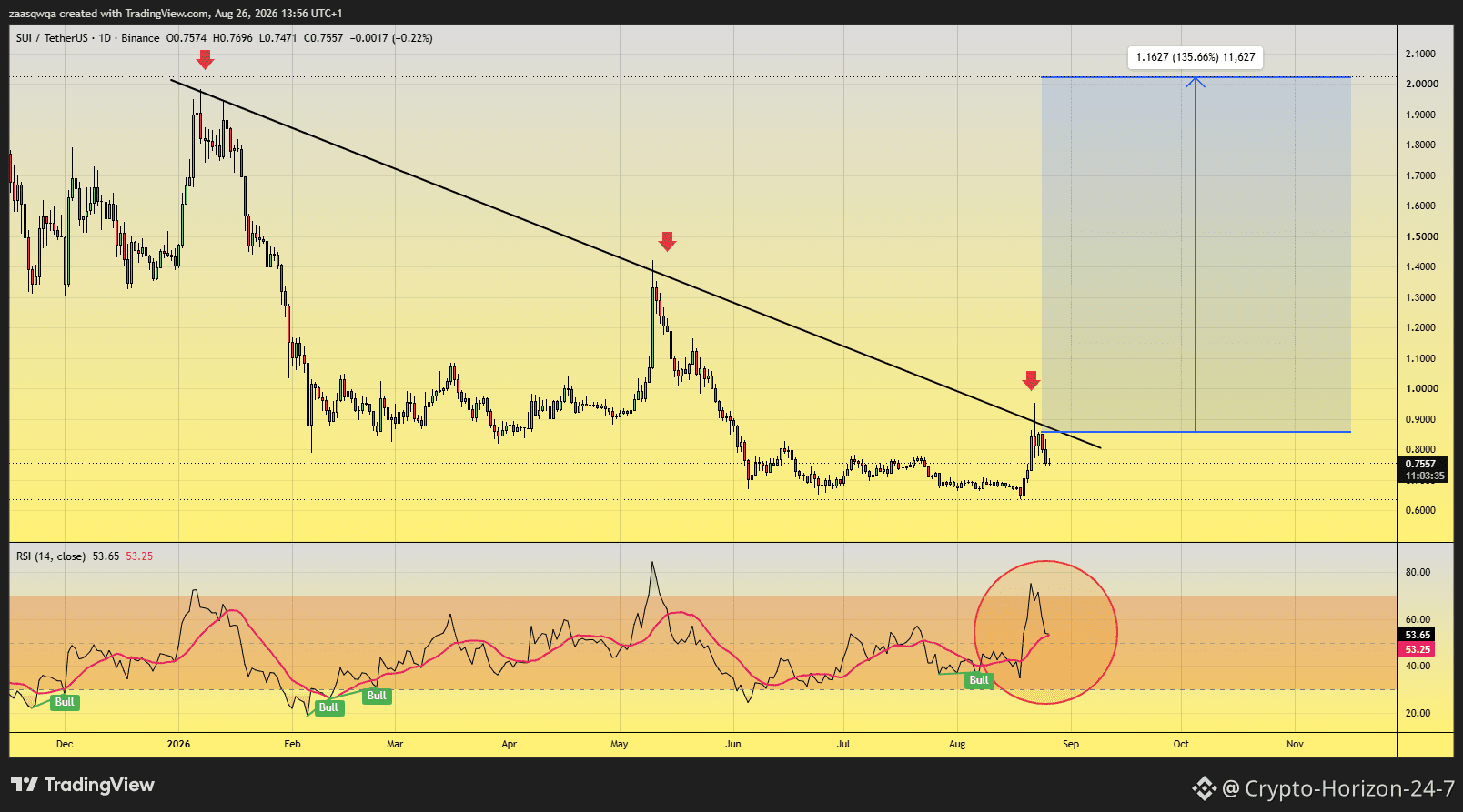Screen dimensions: 1463x812
Task: Click the '0.6000' price scale label
Action: 1420,510
